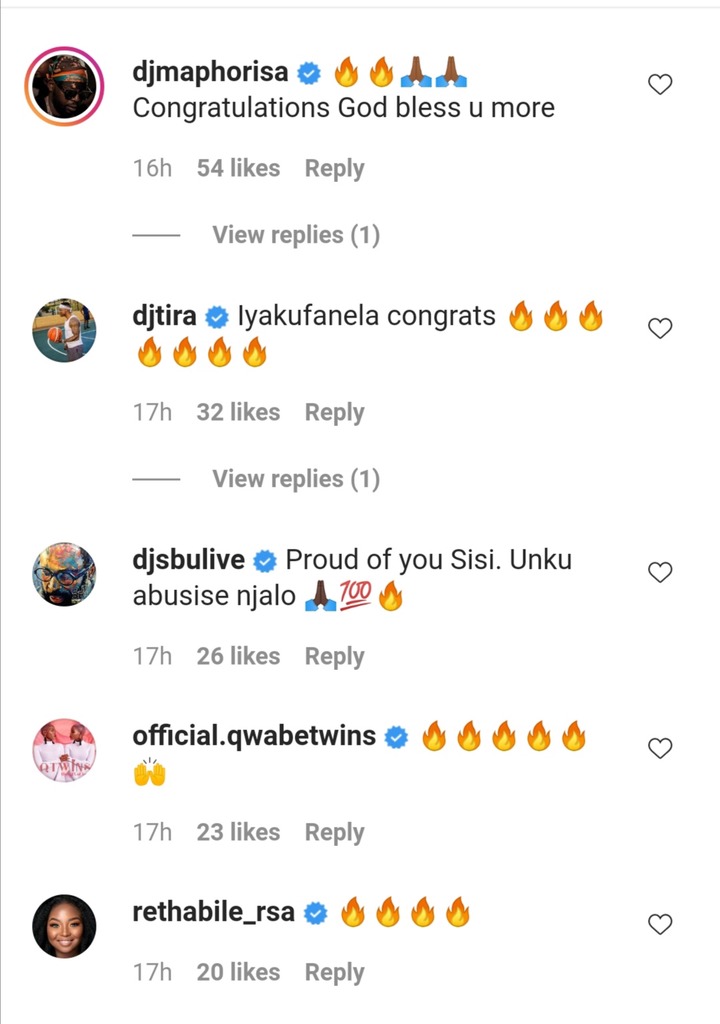
Task: Open djtira username link
Action: click(x=164, y=316)
